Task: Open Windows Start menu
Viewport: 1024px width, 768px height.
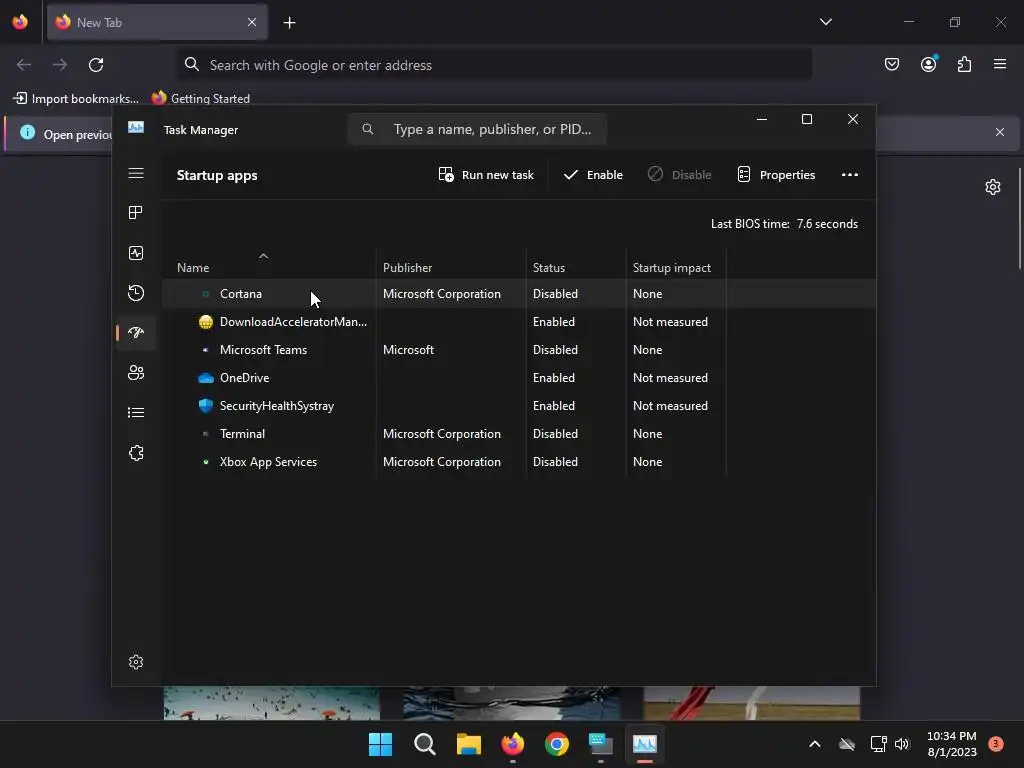Action: [381, 744]
